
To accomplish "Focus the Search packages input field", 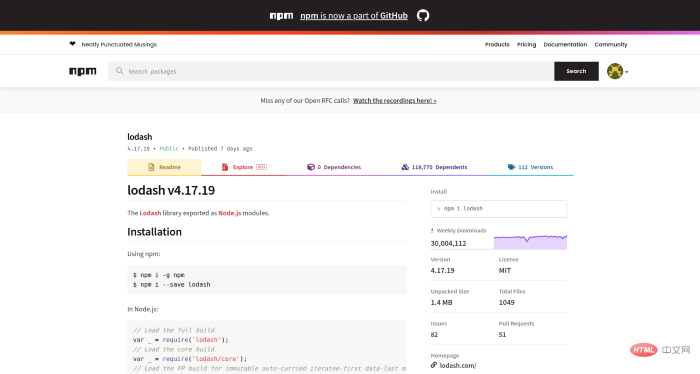I will [331, 71].
